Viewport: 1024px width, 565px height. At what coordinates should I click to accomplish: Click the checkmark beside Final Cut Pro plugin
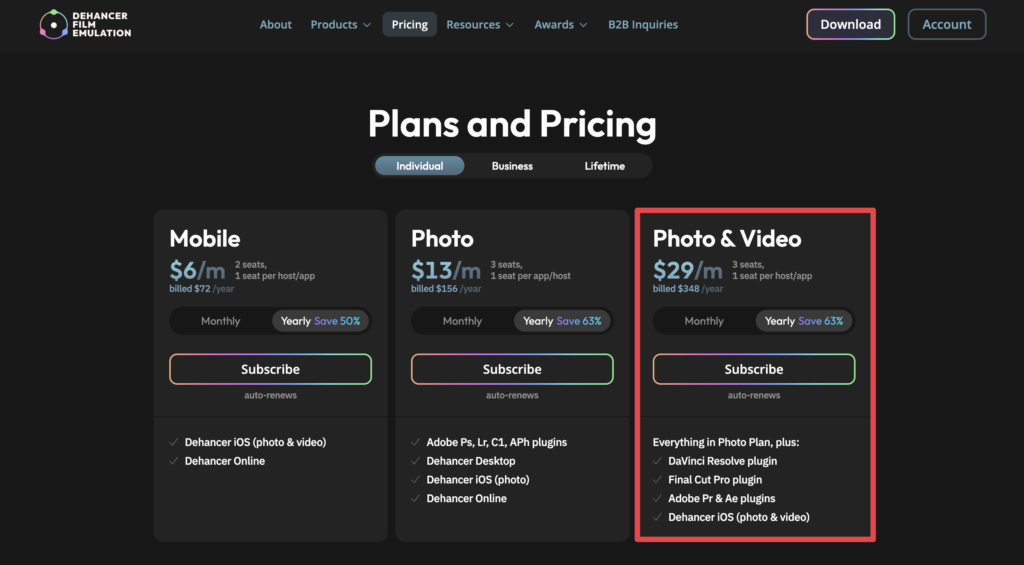pos(658,480)
